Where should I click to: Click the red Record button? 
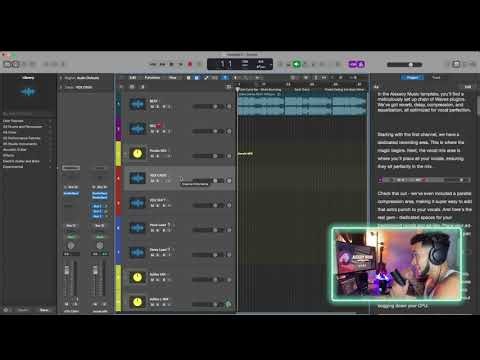[x=190, y=64]
